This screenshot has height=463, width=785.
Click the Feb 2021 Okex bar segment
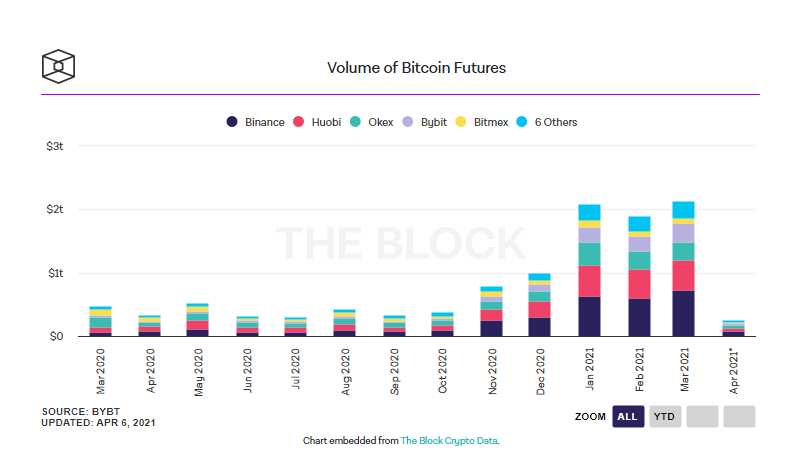(x=637, y=260)
